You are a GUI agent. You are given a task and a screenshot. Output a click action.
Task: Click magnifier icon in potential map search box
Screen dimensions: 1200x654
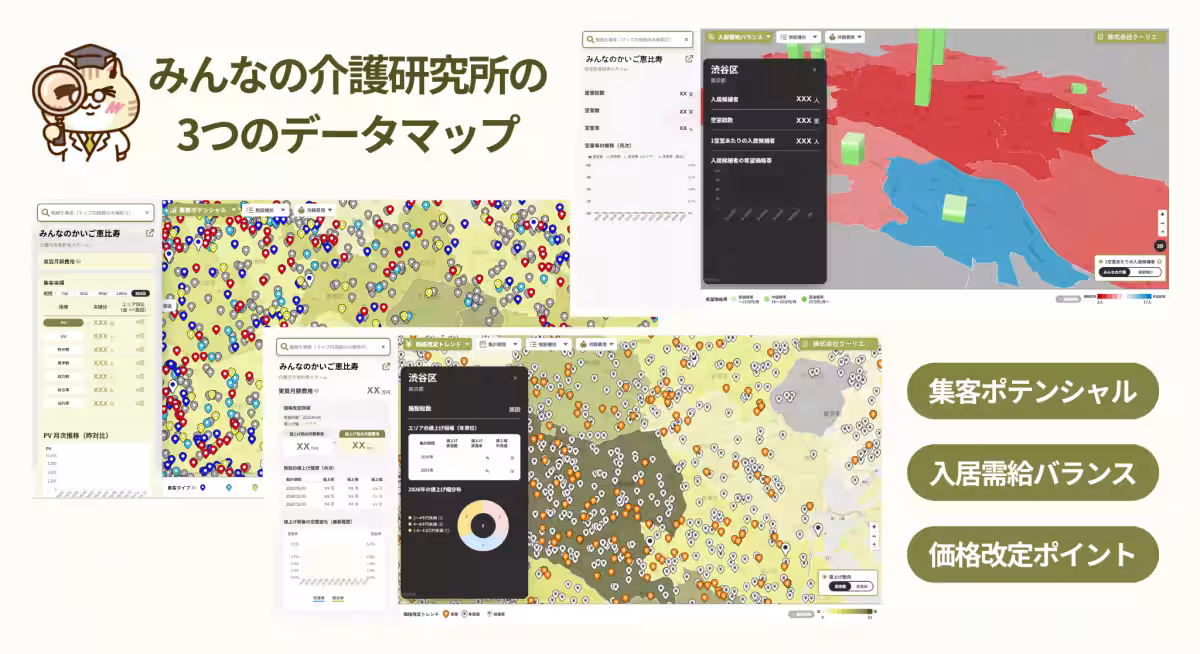pyautogui.click(x=44, y=212)
